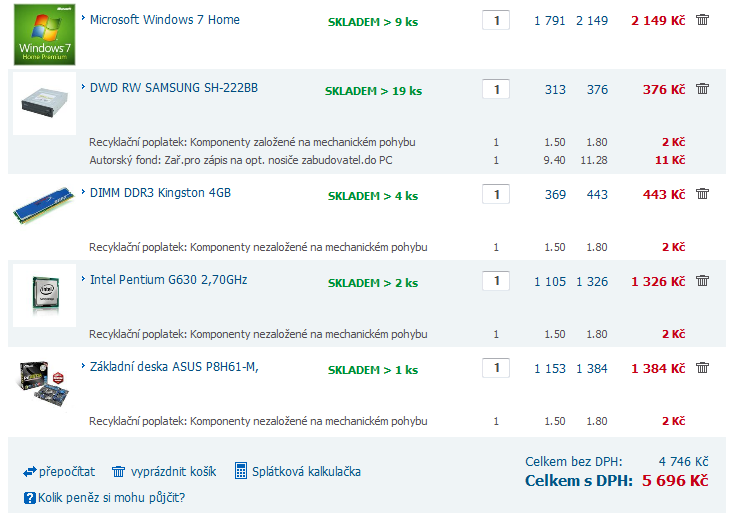Open Windows 7 Home Premium product image

click(x=44, y=35)
